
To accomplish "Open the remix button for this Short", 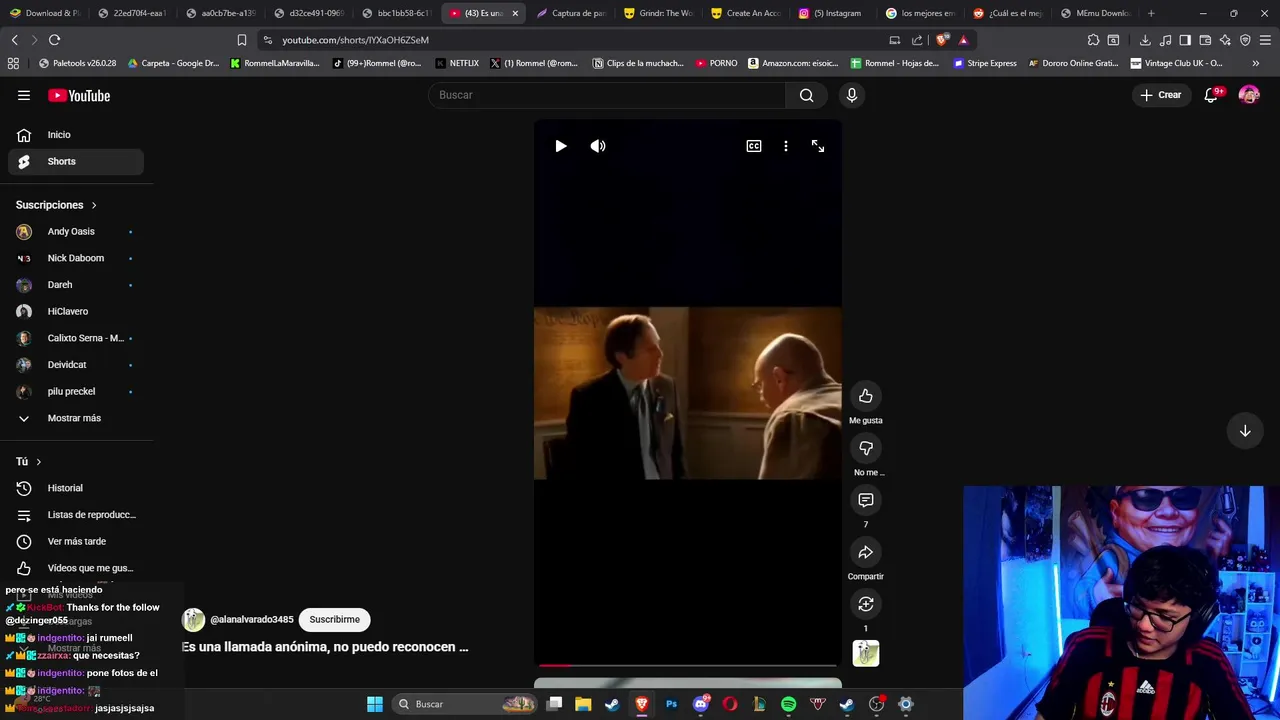I will [866, 604].
